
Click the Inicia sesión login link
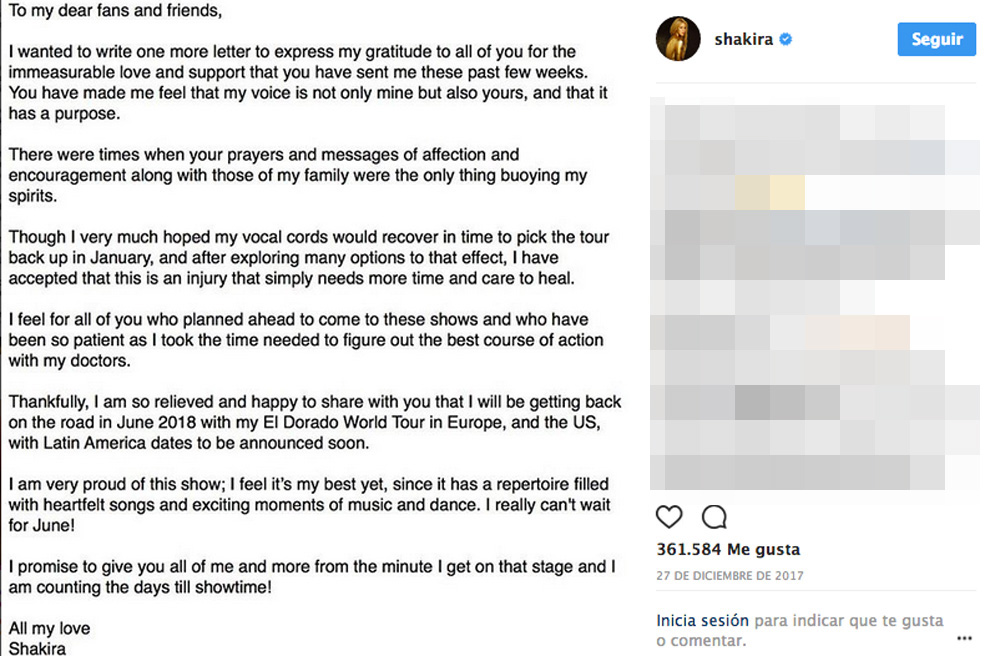(x=702, y=621)
